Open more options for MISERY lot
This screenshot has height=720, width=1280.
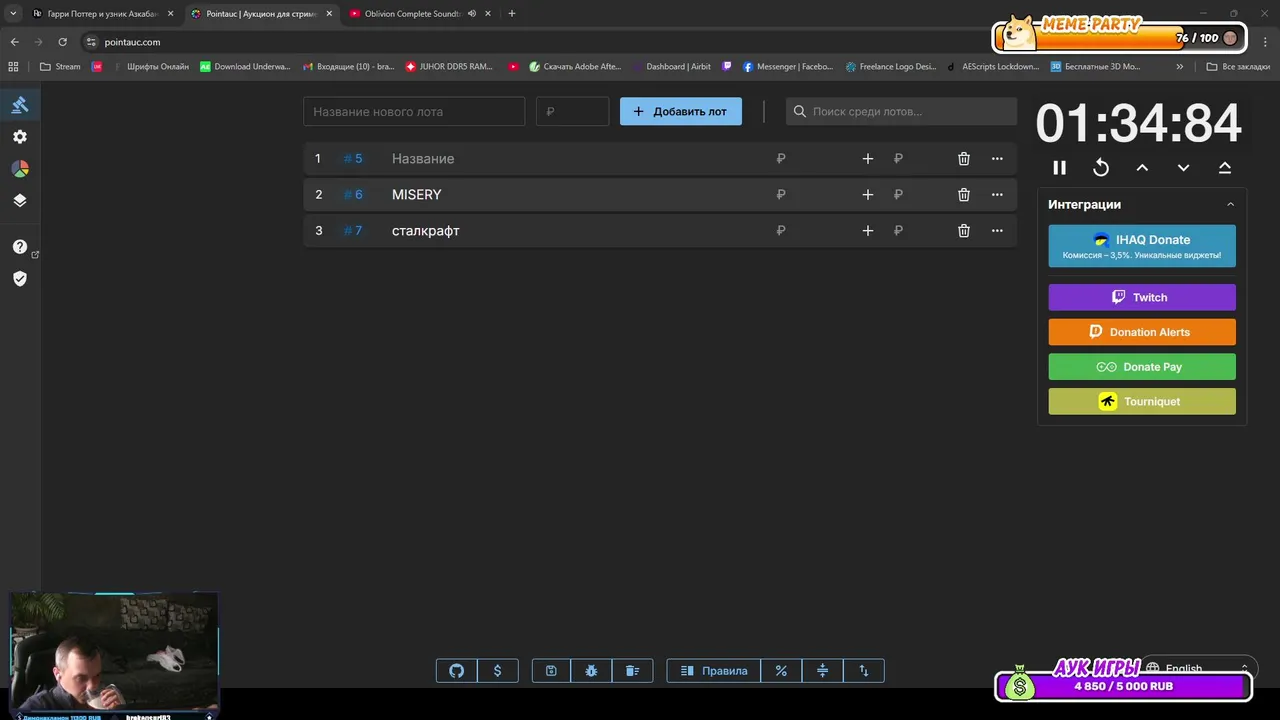tap(997, 195)
